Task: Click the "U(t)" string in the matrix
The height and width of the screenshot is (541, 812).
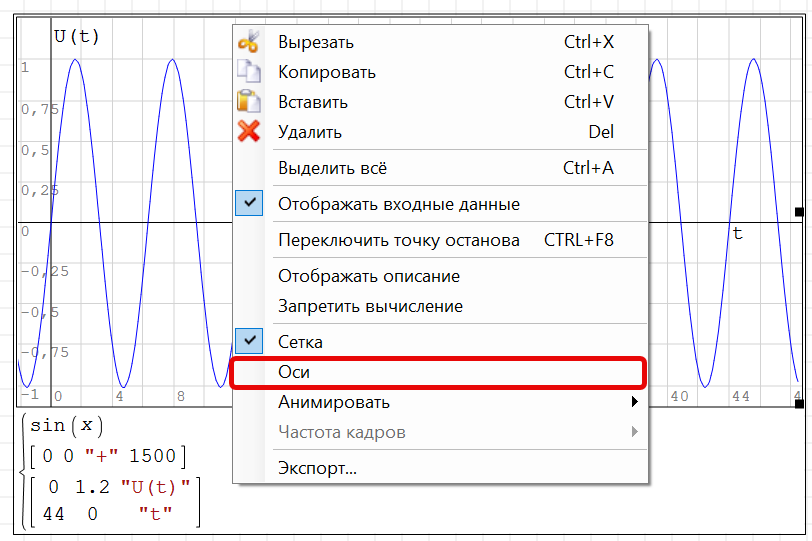Action: tap(155, 487)
